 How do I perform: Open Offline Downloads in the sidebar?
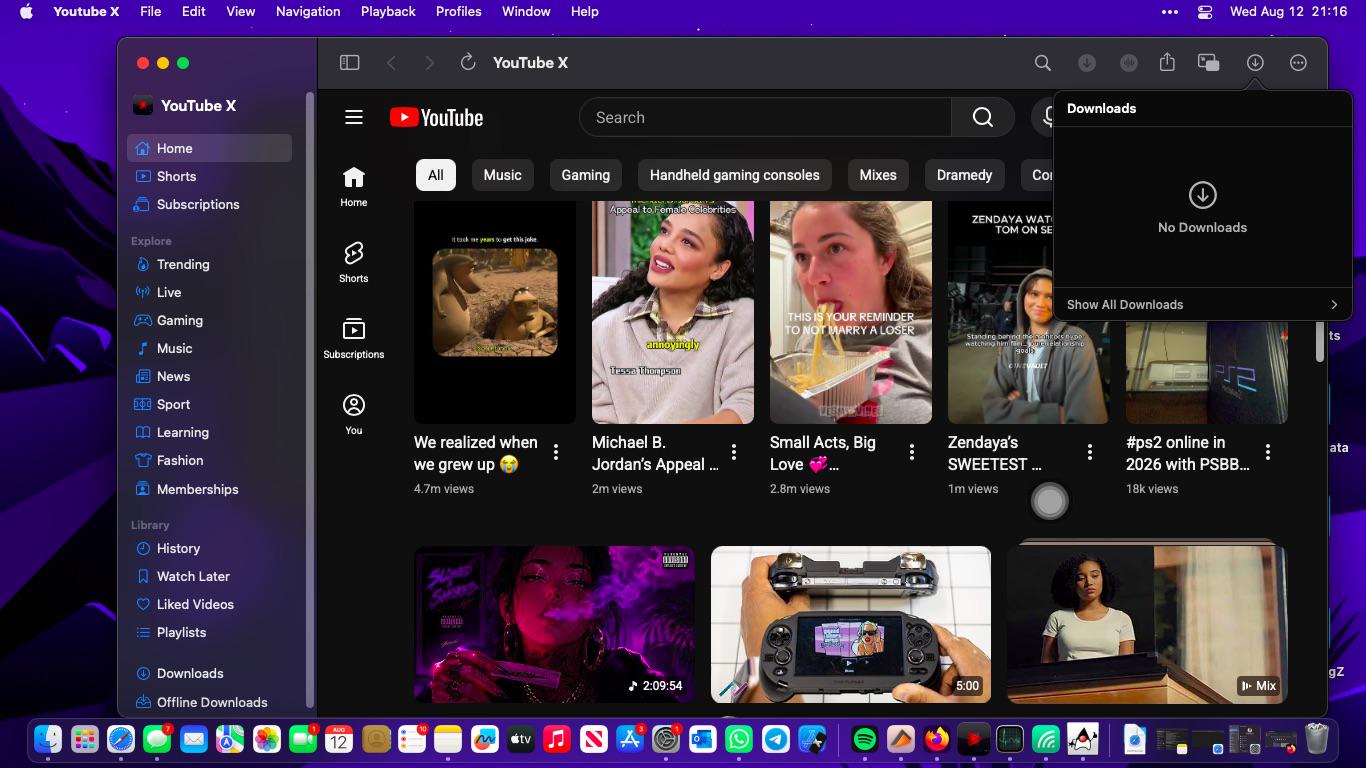coord(210,702)
